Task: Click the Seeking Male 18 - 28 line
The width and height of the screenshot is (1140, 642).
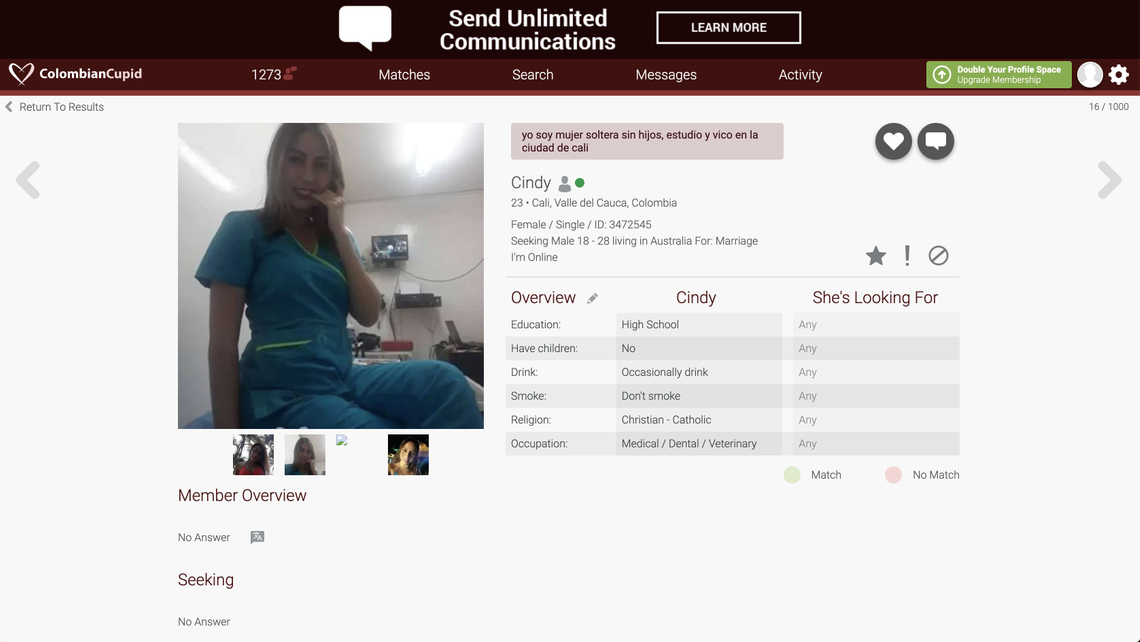Action: pyautogui.click(x=634, y=241)
